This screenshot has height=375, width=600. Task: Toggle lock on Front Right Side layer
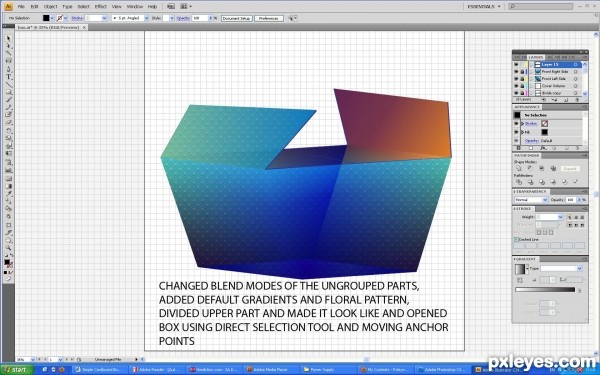(x=522, y=72)
